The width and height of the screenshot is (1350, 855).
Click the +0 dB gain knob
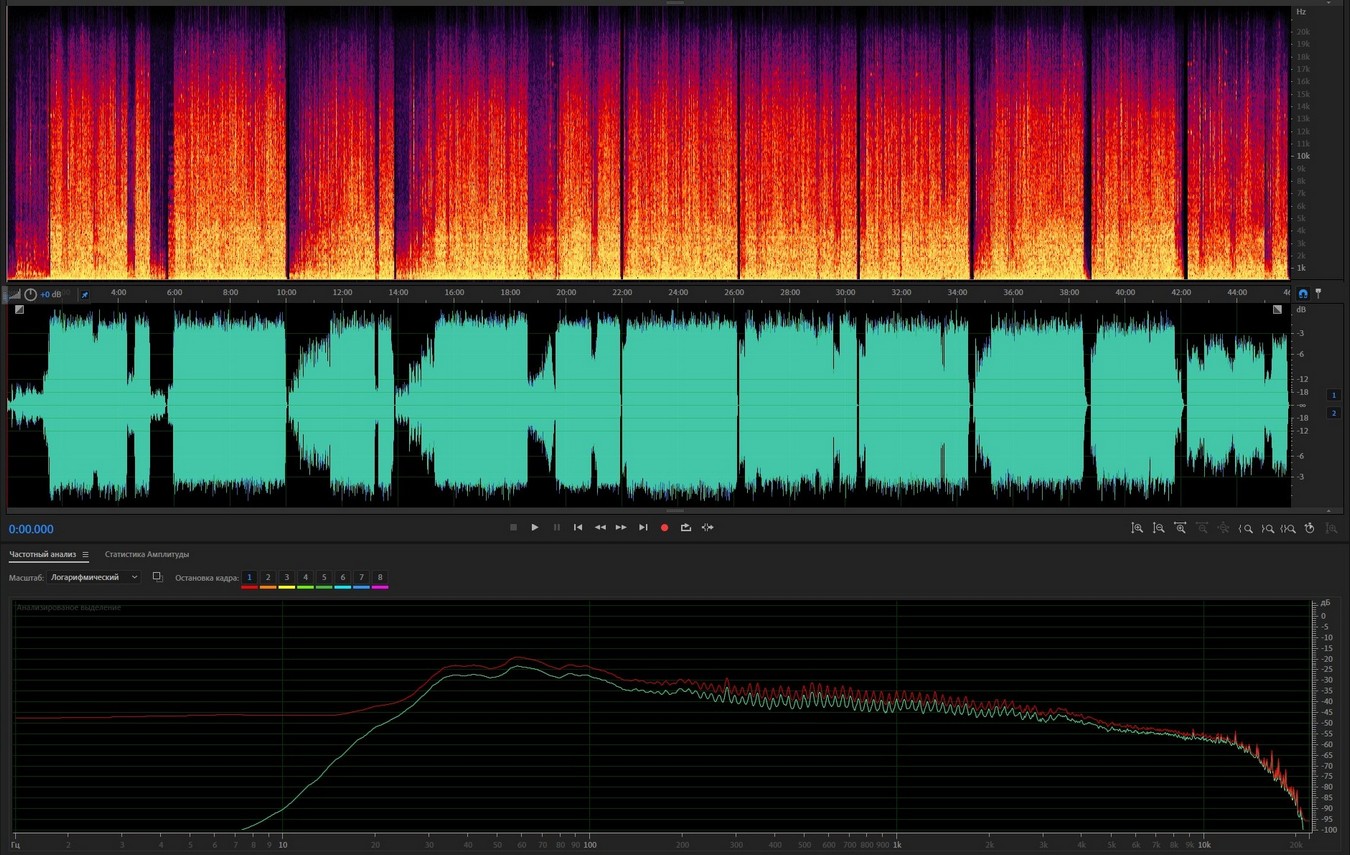pos(31,295)
